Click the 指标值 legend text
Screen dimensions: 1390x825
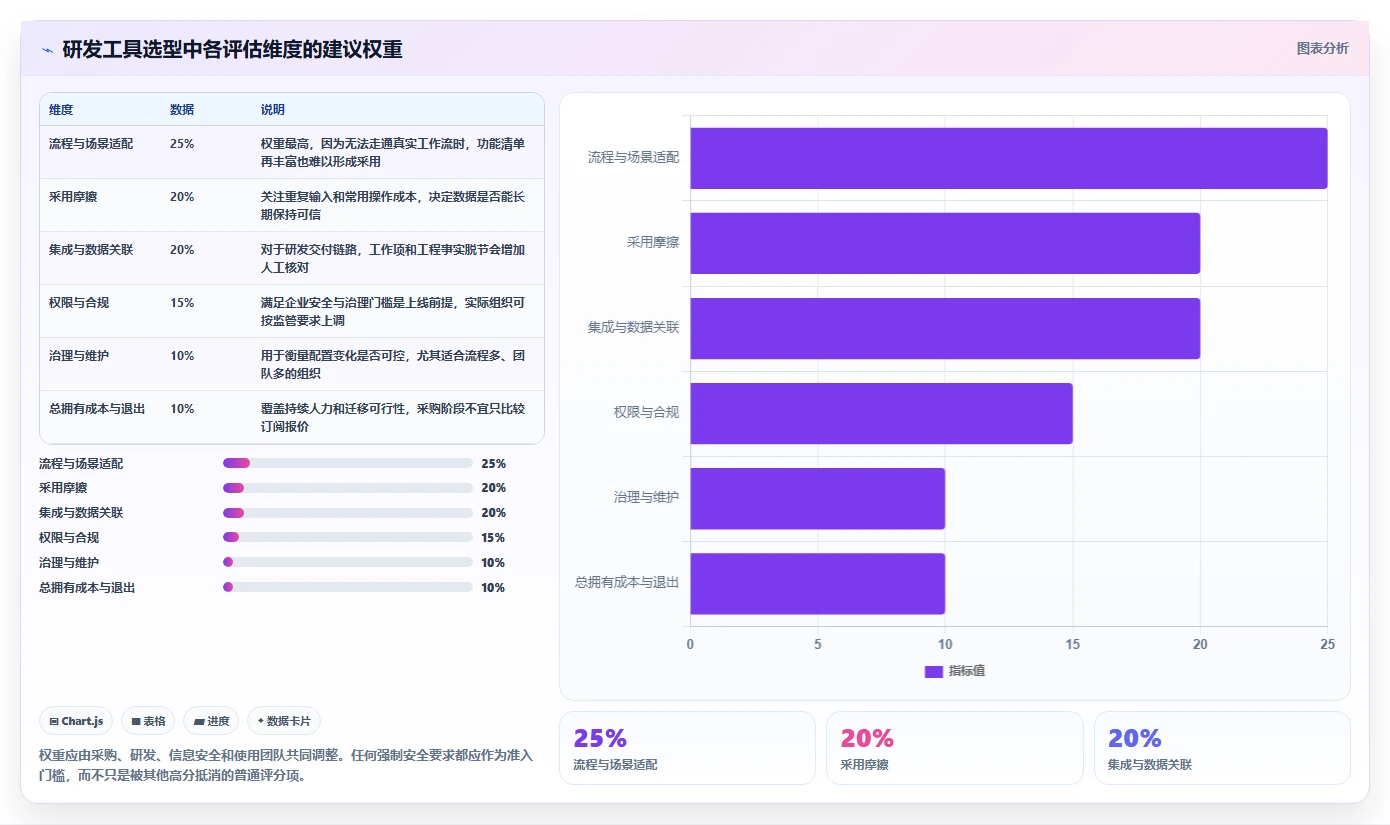tap(967, 671)
